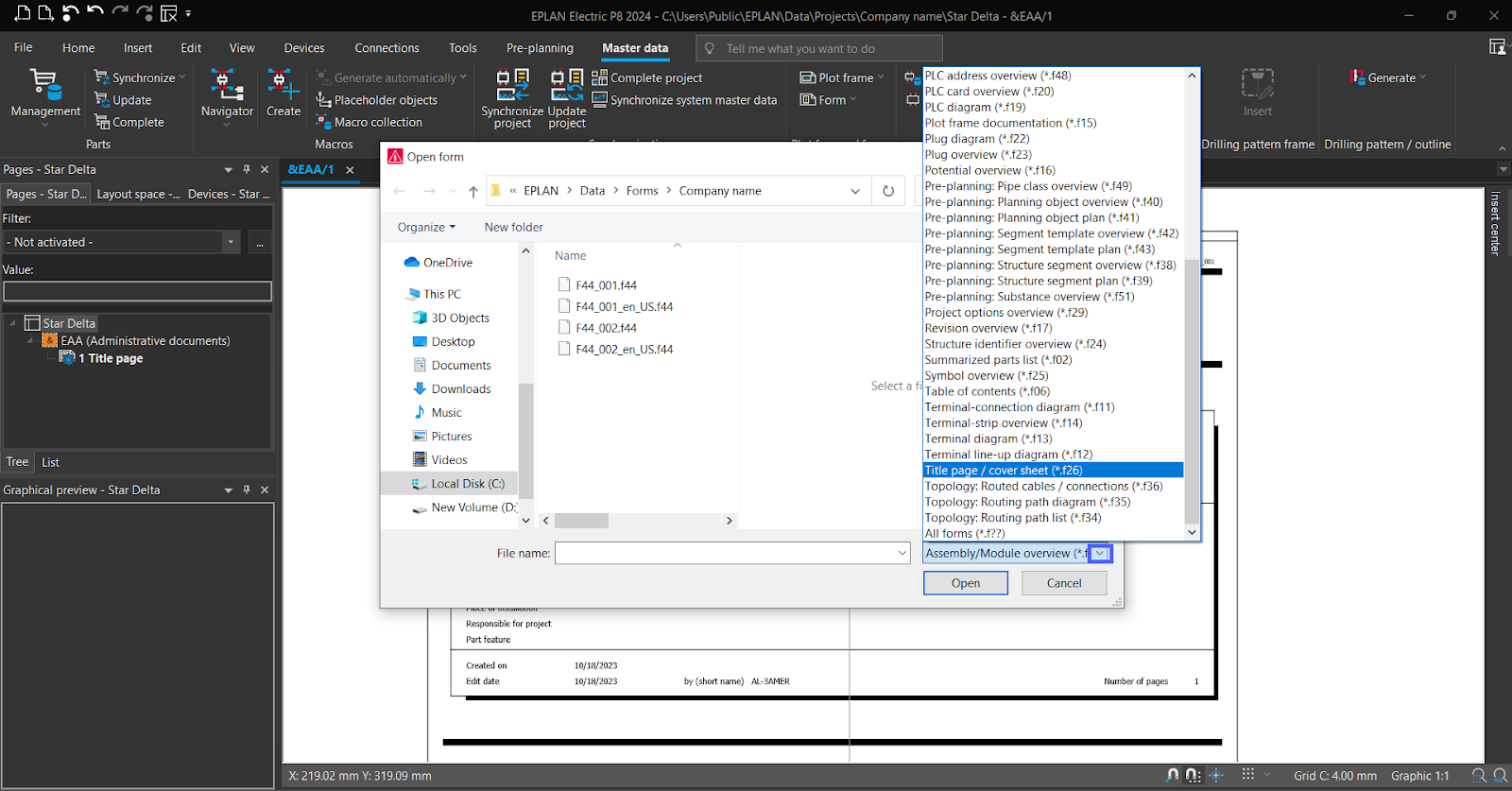Click zoom window icon in status bar
The image size is (1512, 791).
tap(1479, 775)
